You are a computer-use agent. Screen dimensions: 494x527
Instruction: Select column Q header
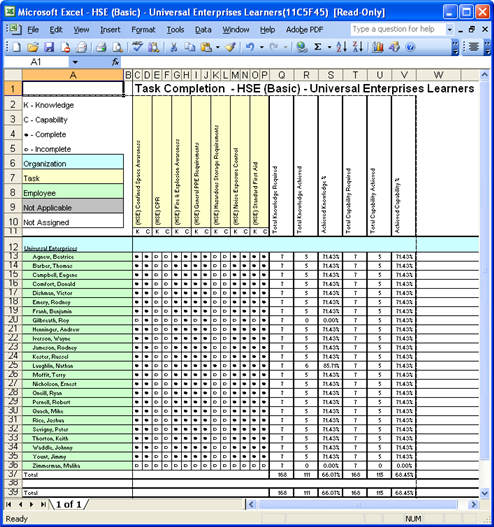[281, 75]
